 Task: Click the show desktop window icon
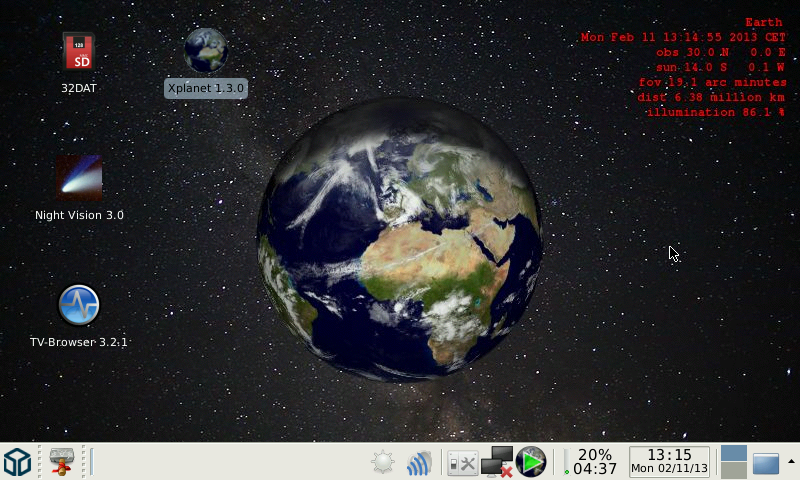(x=766, y=463)
